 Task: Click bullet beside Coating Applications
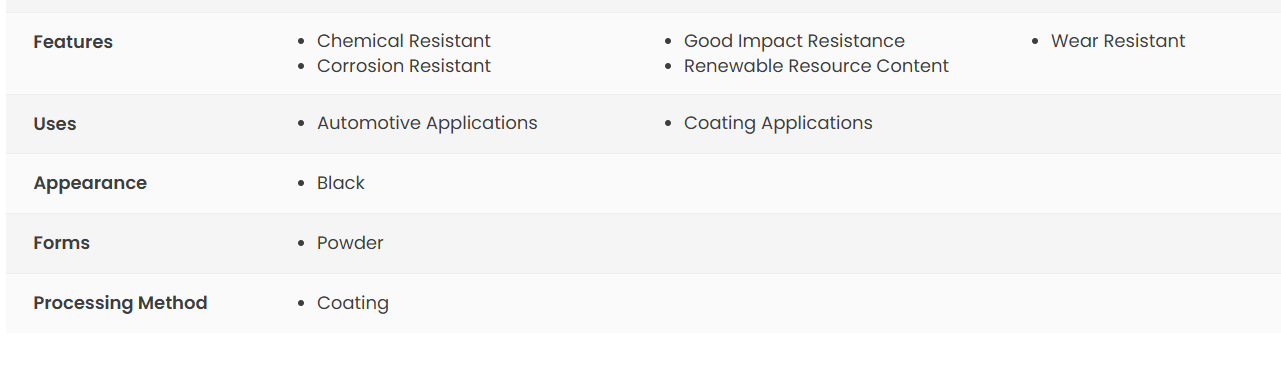click(668, 124)
